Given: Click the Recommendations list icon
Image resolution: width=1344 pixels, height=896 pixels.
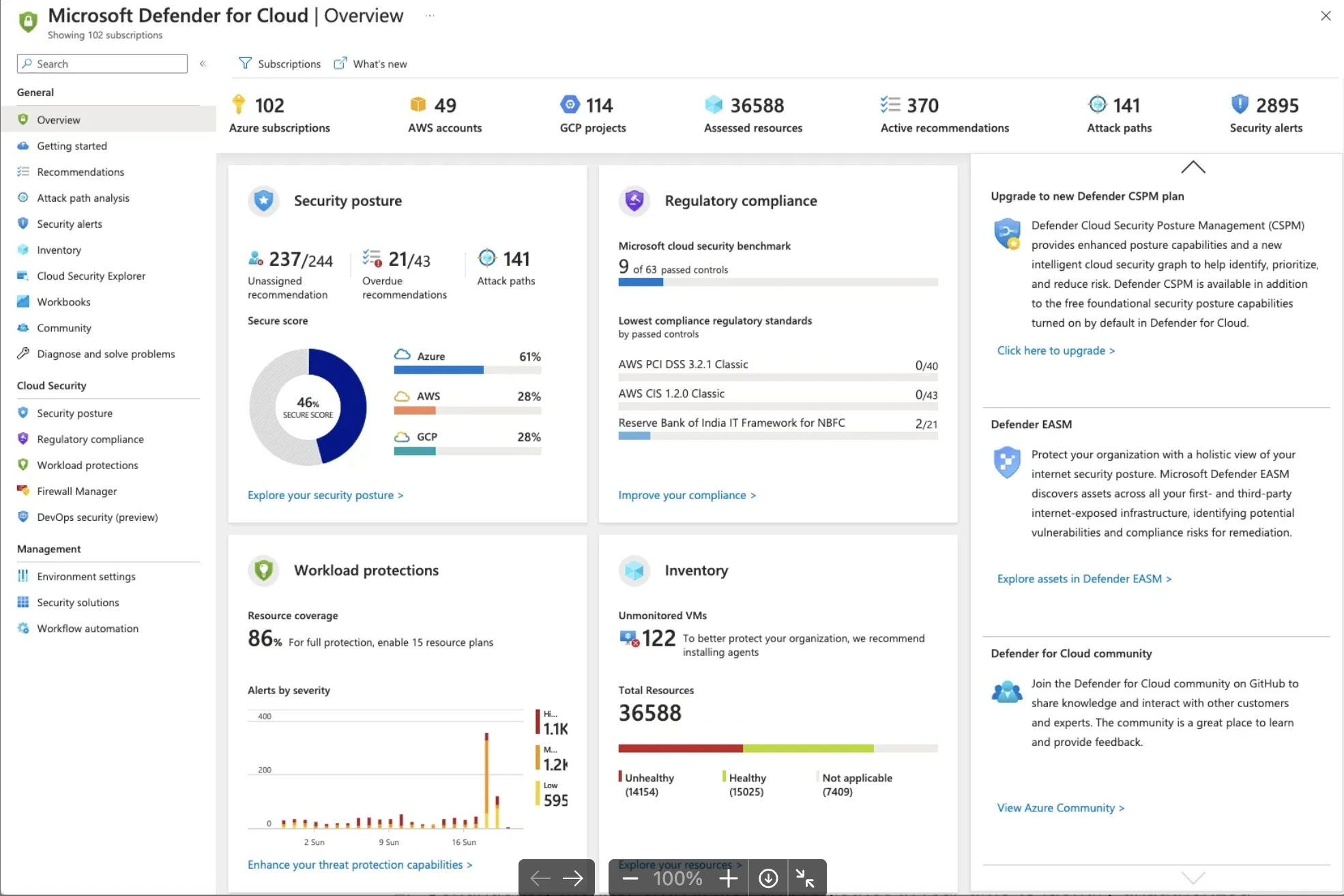Looking at the screenshot, I should [x=23, y=171].
